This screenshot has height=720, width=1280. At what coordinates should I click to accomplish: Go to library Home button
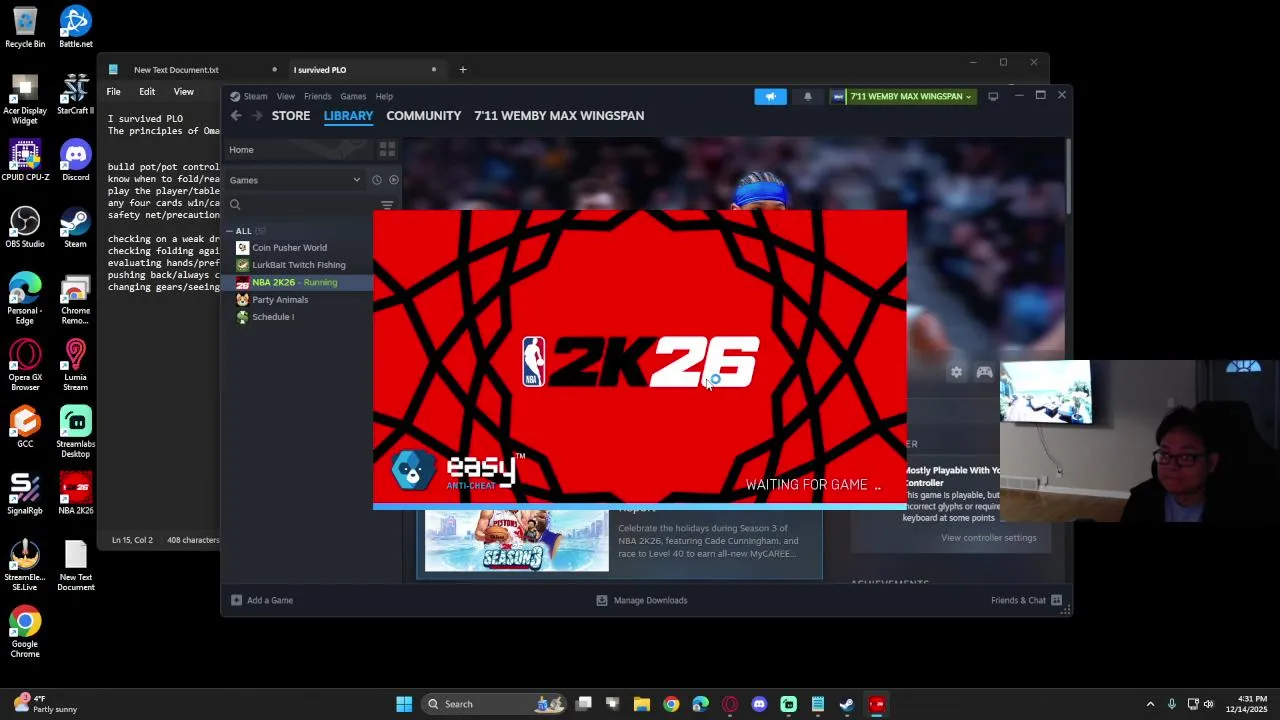click(241, 150)
